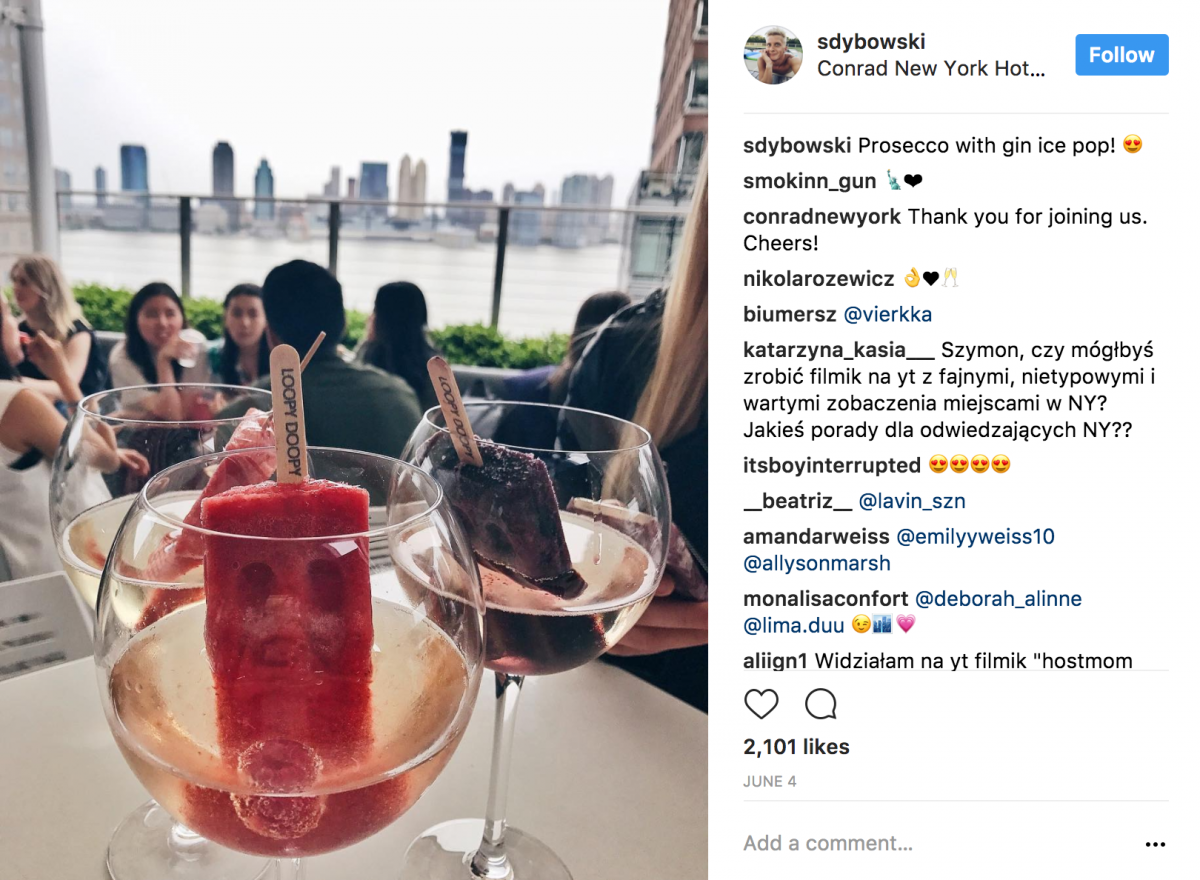This screenshot has height=880, width=1200.
Task: Open the JUNE 4 post date link
Action: 770,782
